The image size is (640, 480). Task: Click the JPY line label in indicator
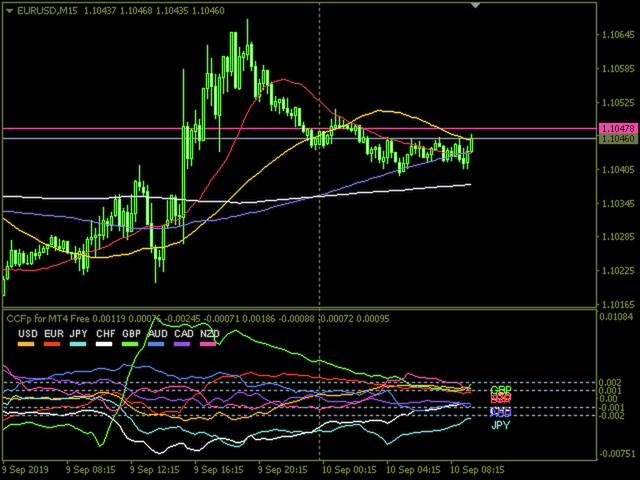pos(501,425)
